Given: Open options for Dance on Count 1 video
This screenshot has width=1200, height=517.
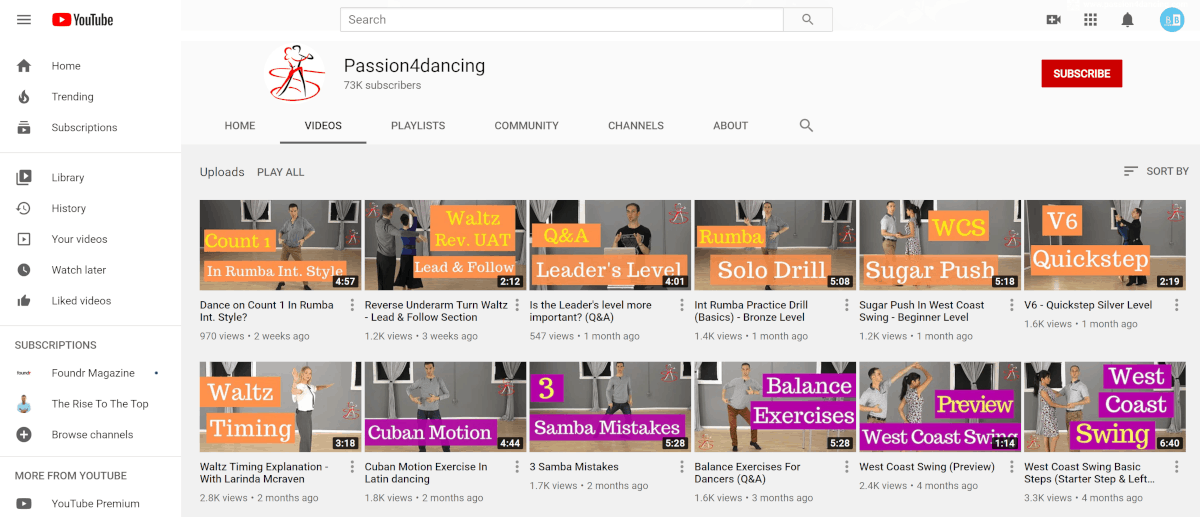Looking at the screenshot, I should coord(353,306).
